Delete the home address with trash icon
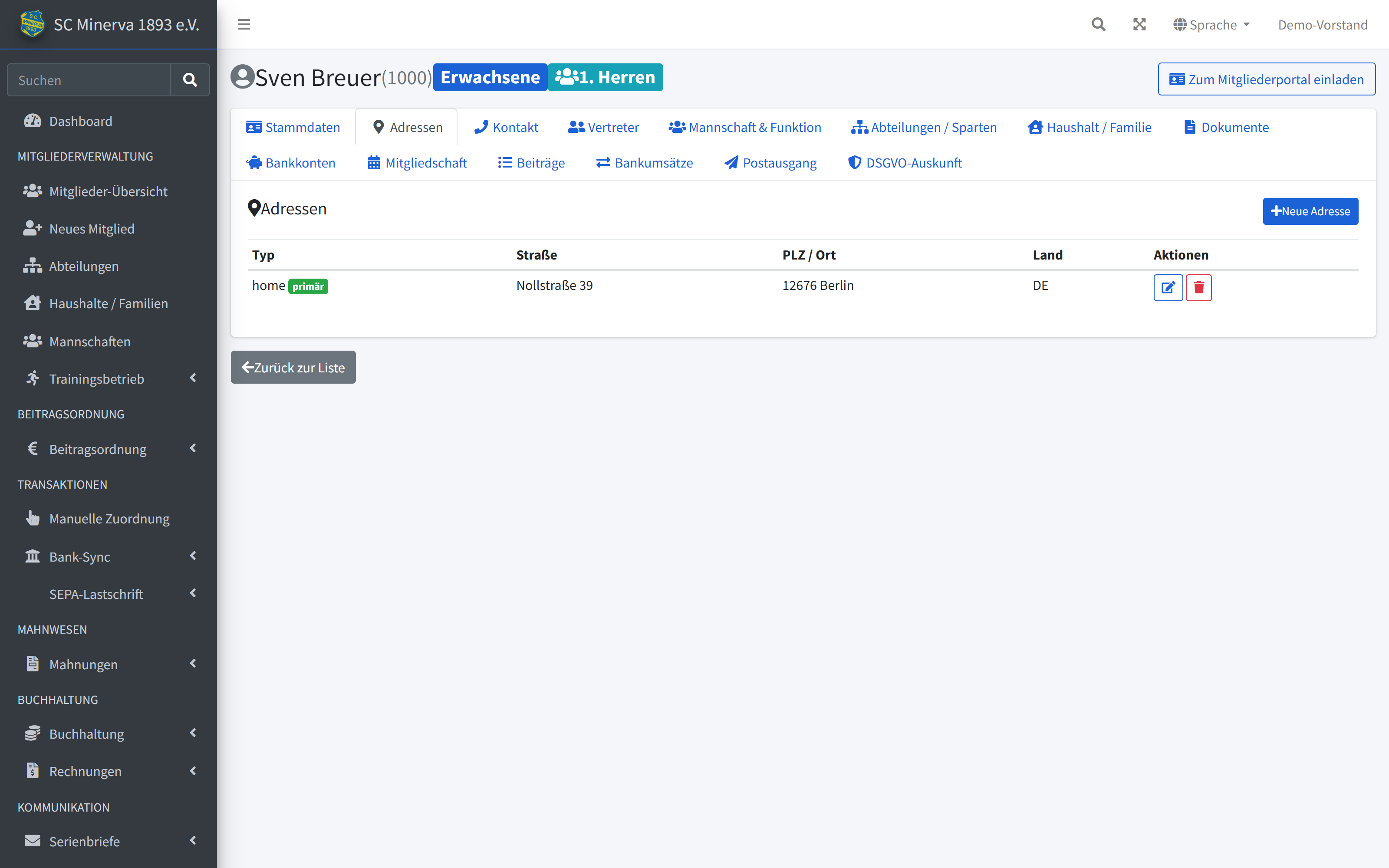Screen dimensions: 1389x868 click(1198, 287)
